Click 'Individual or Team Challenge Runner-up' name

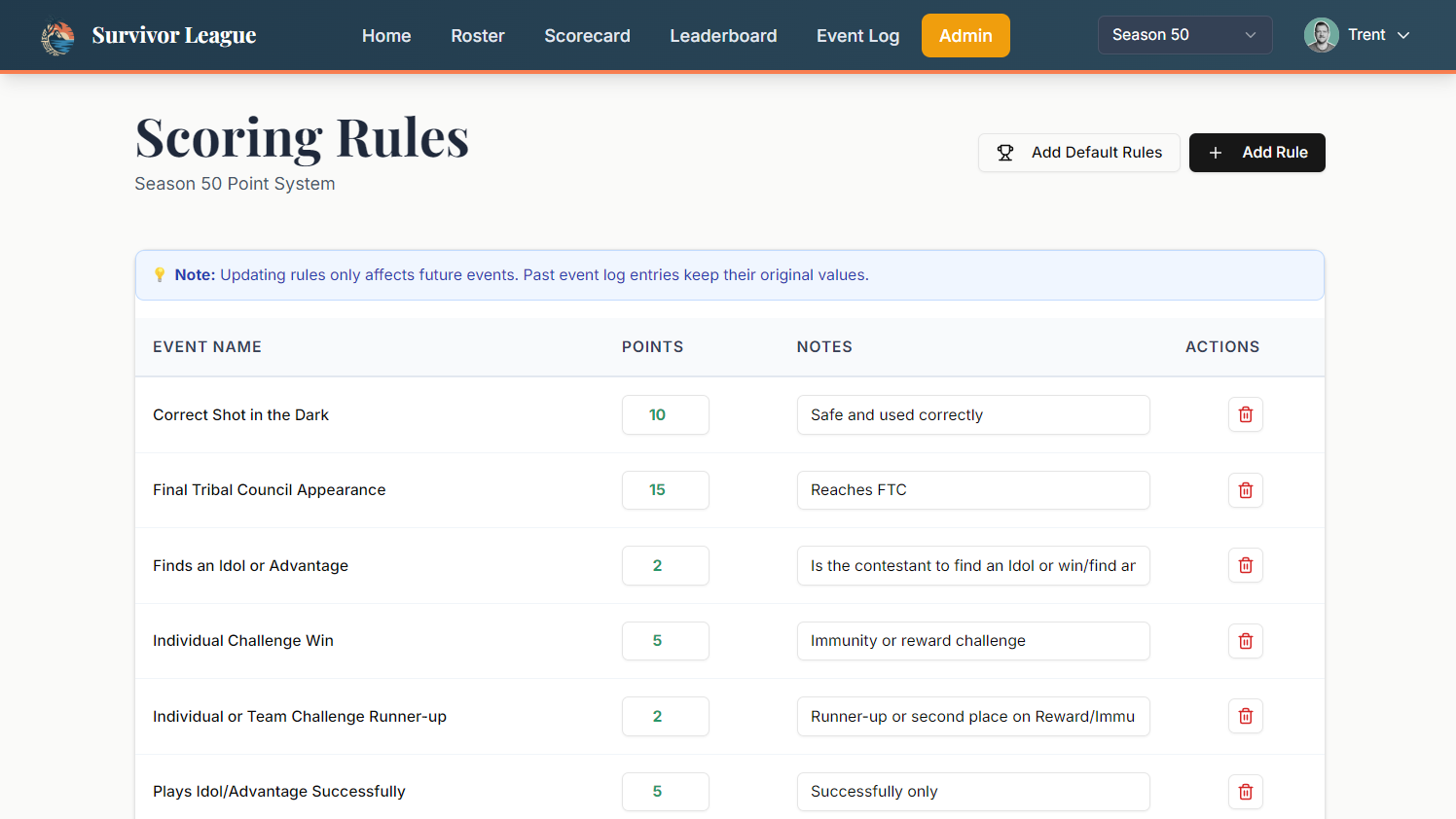pos(300,717)
